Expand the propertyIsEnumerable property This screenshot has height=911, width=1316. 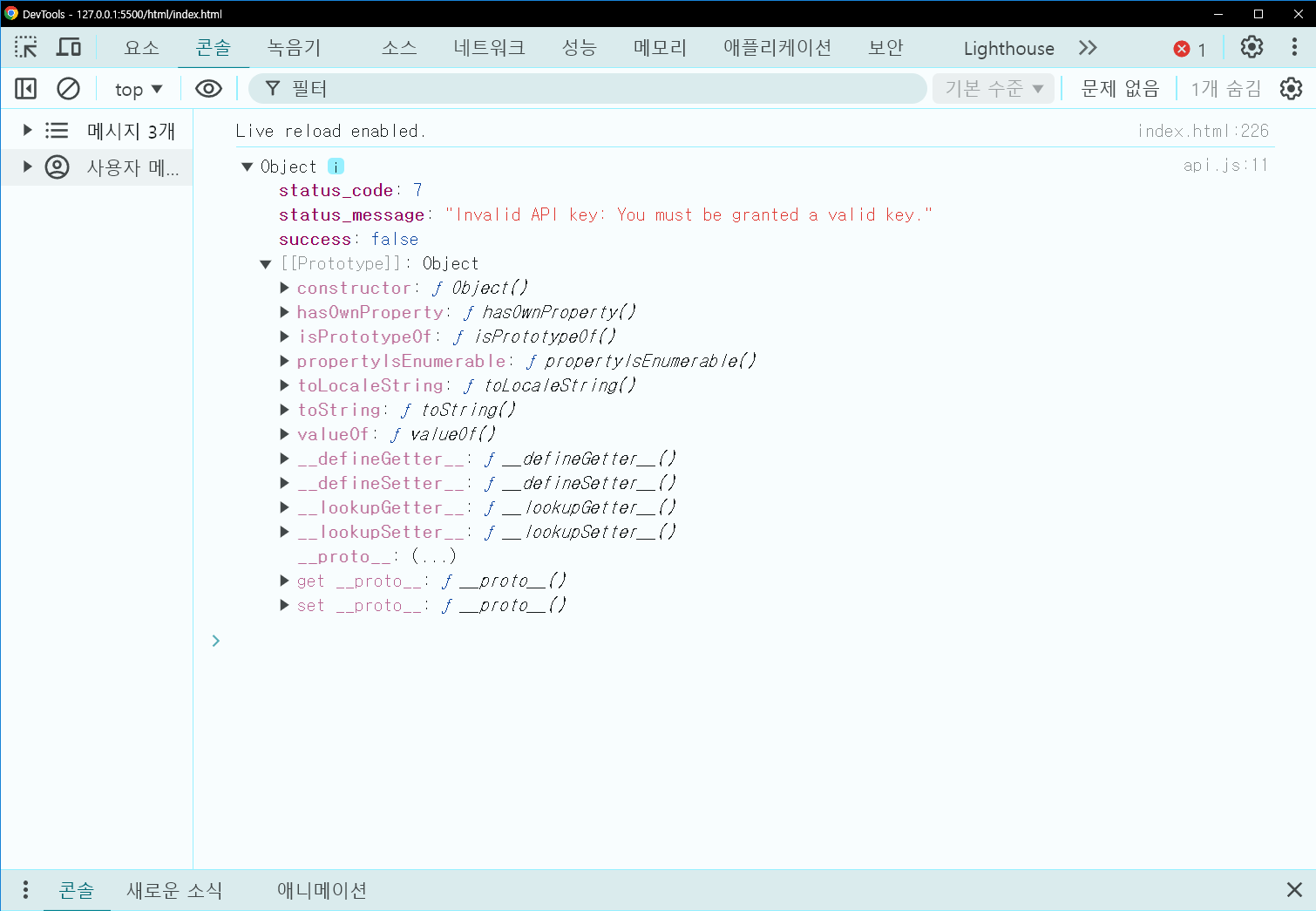[284, 361]
